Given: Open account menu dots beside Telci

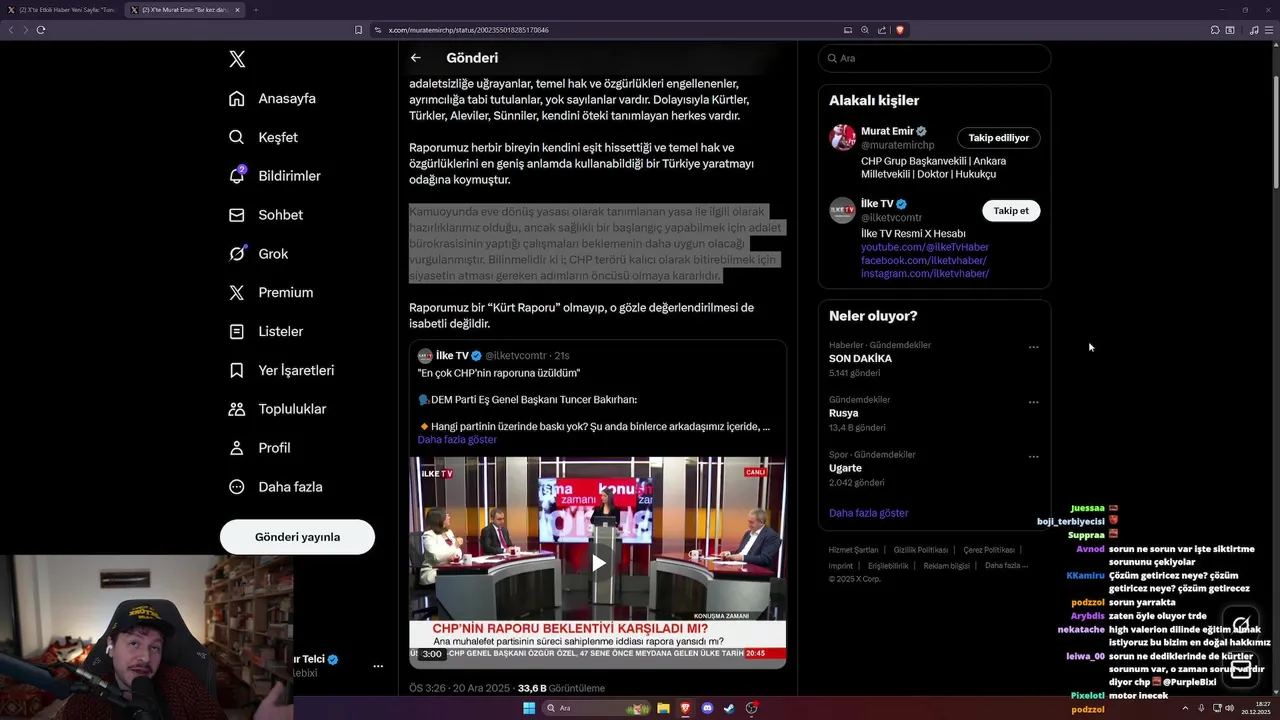Looking at the screenshot, I should [378, 666].
